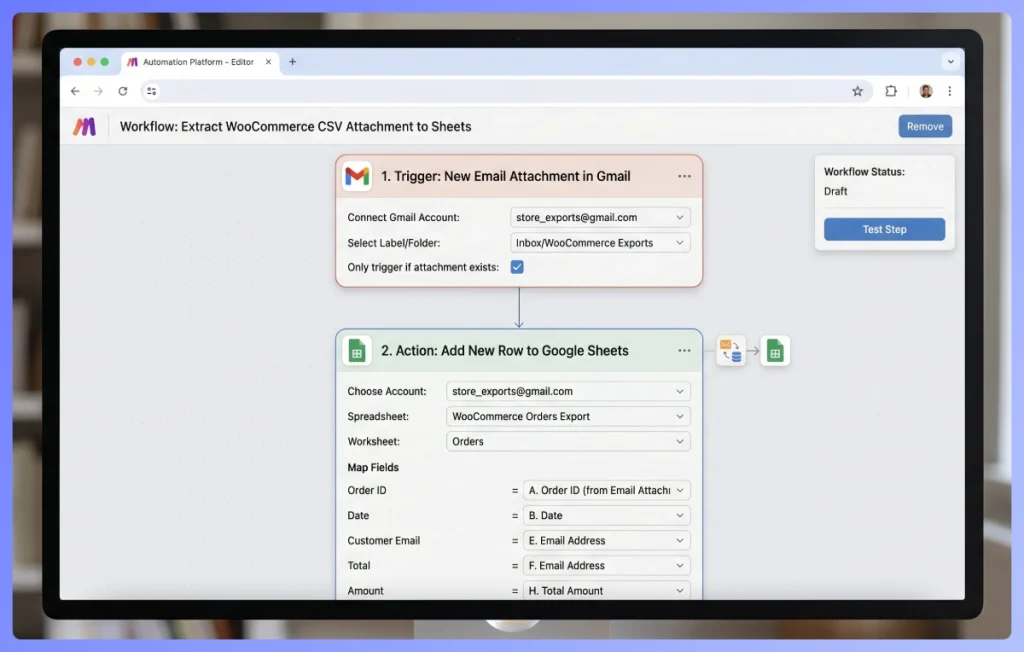The width and height of the screenshot is (1024, 652).
Task: Open the browser extensions puzzle icon
Action: tap(891, 91)
